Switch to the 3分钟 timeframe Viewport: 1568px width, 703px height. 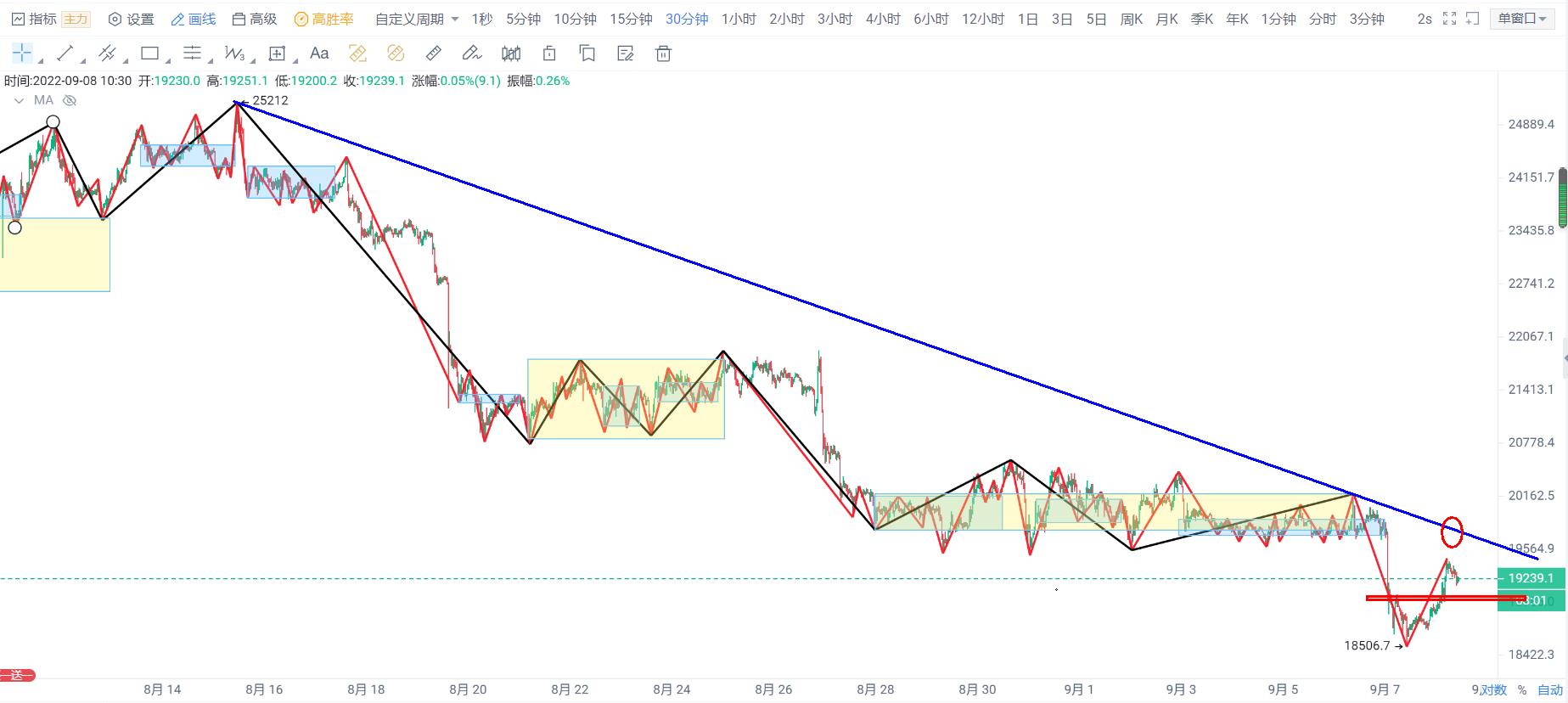1367,19
